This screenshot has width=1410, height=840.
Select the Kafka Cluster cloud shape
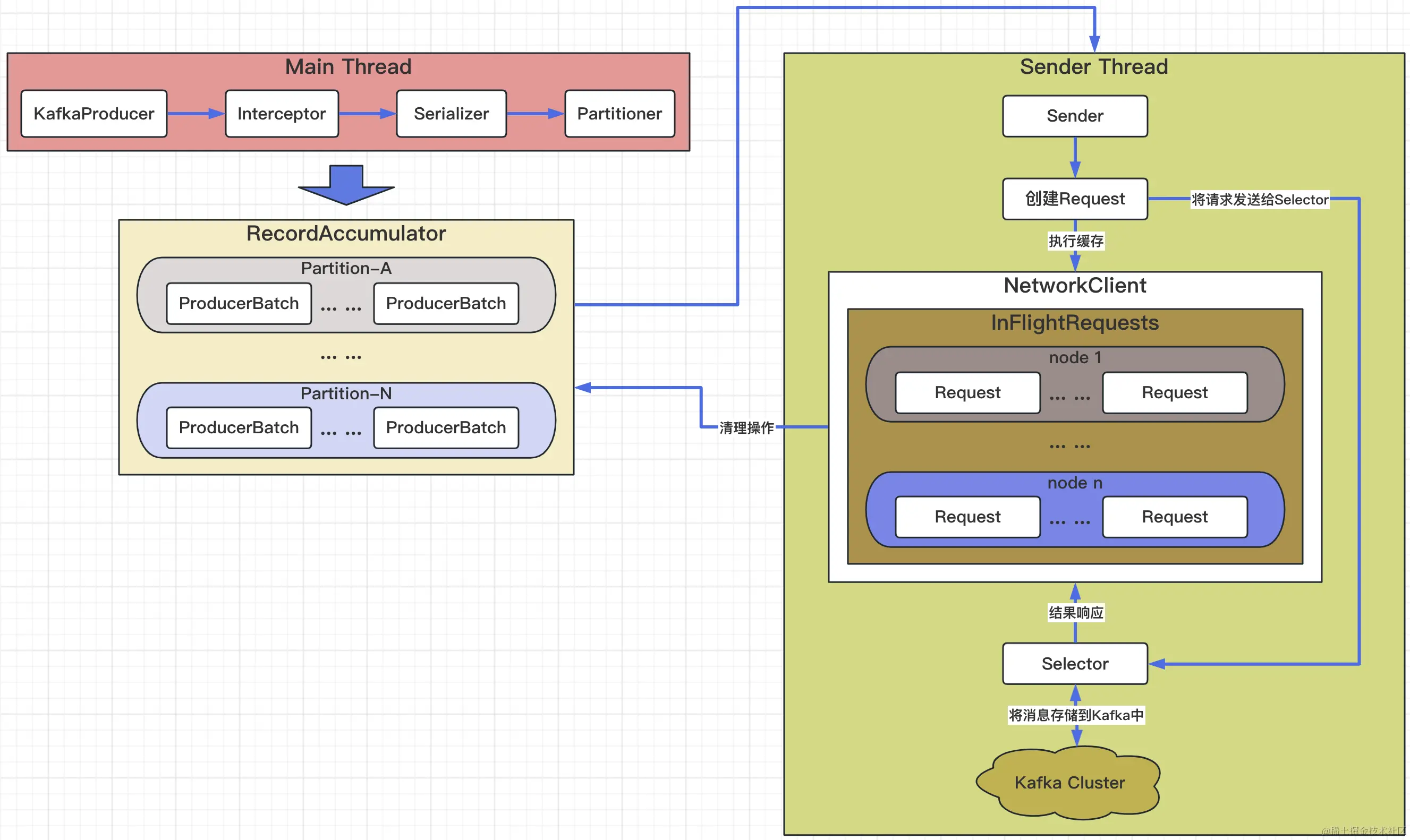point(1068,783)
